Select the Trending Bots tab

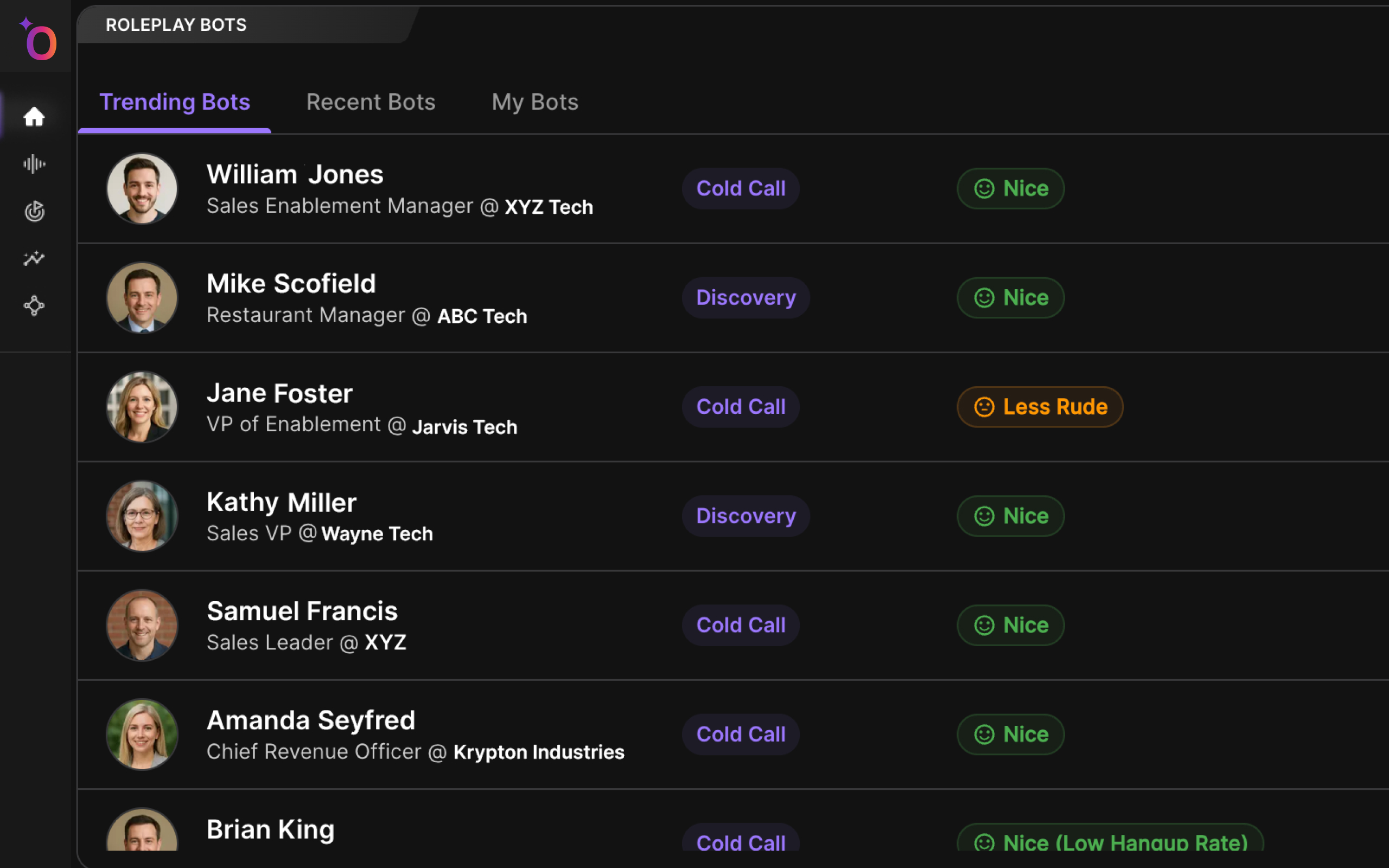point(175,102)
